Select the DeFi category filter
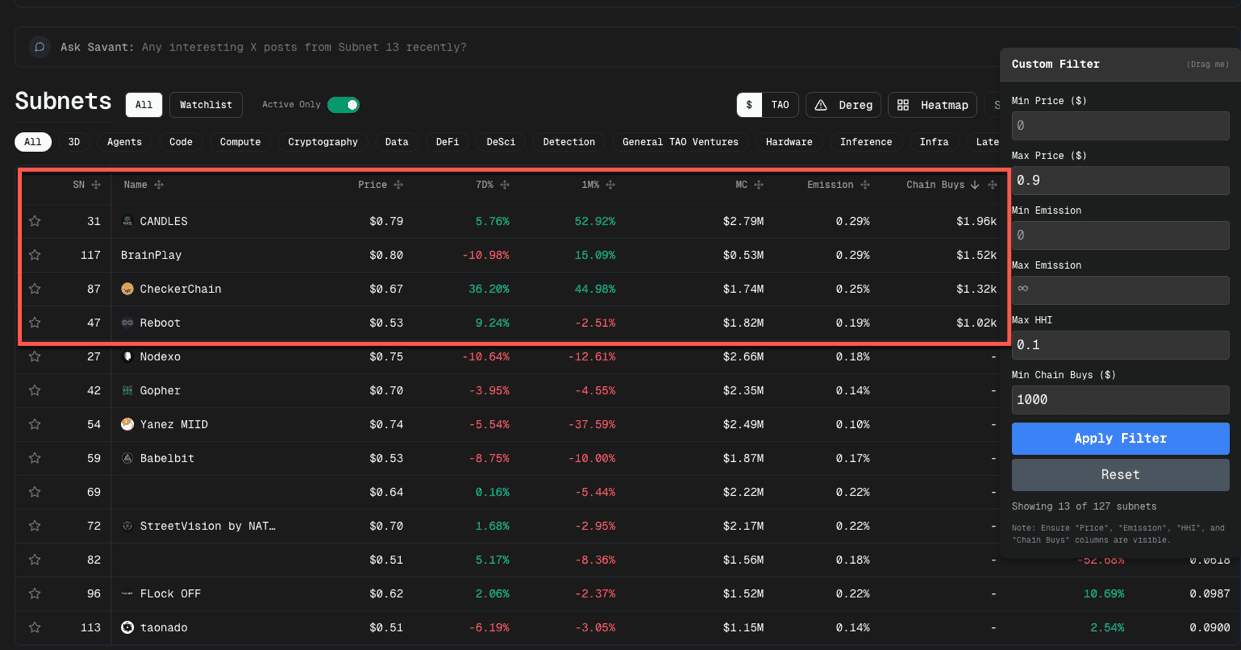Image resolution: width=1241 pixels, height=650 pixels. coord(447,142)
